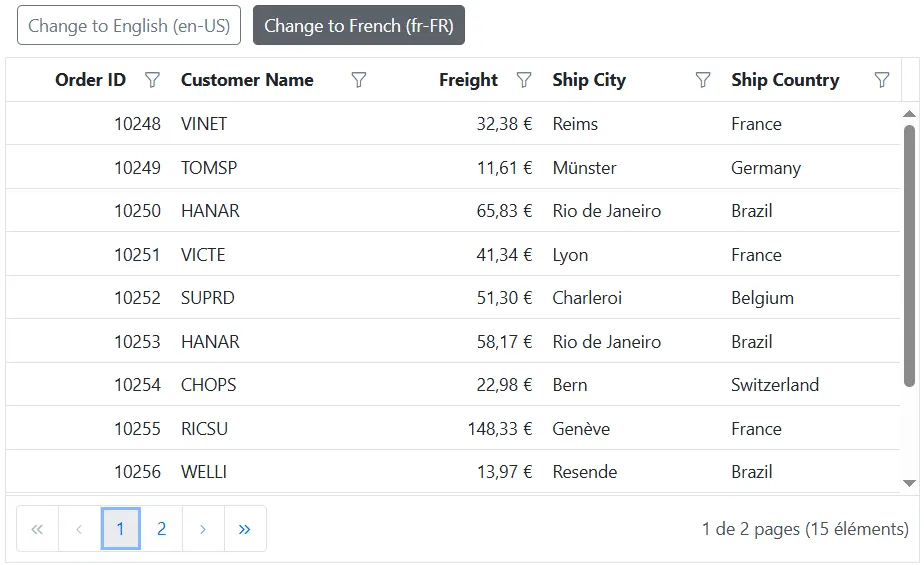Click the ship city Charleroi

(x=587, y=298)
